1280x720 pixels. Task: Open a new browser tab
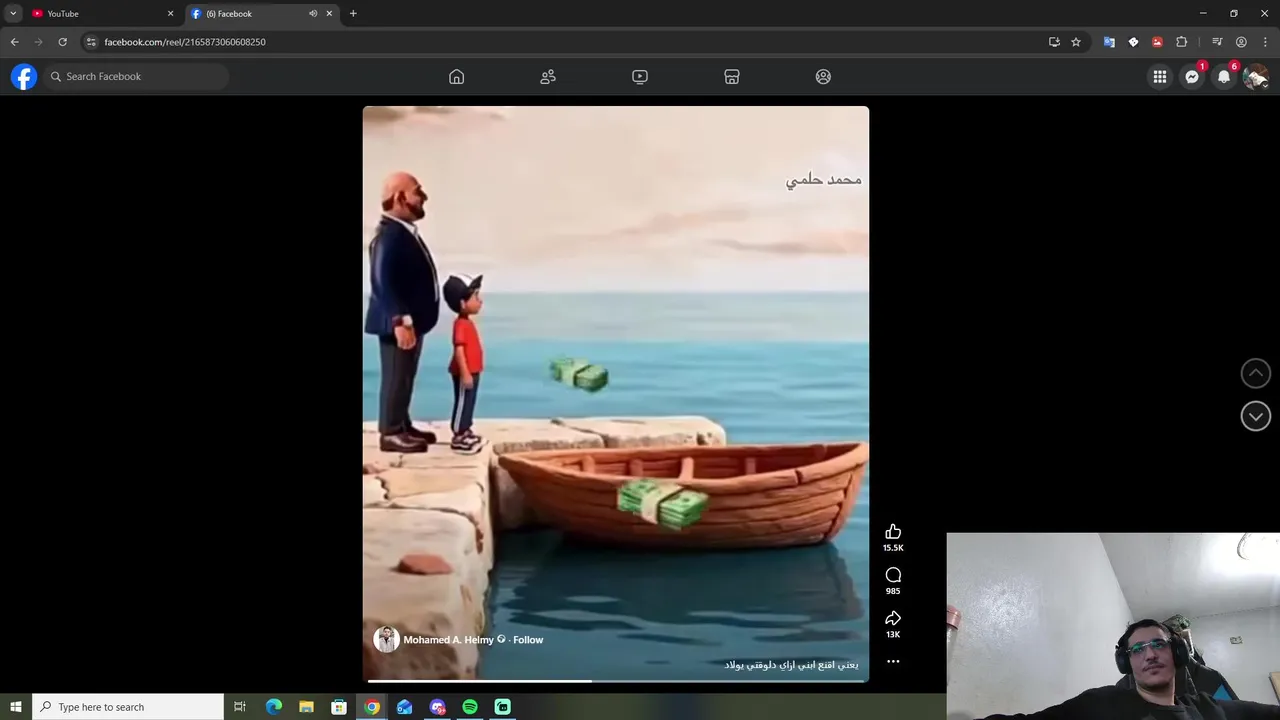pos(353,14)
